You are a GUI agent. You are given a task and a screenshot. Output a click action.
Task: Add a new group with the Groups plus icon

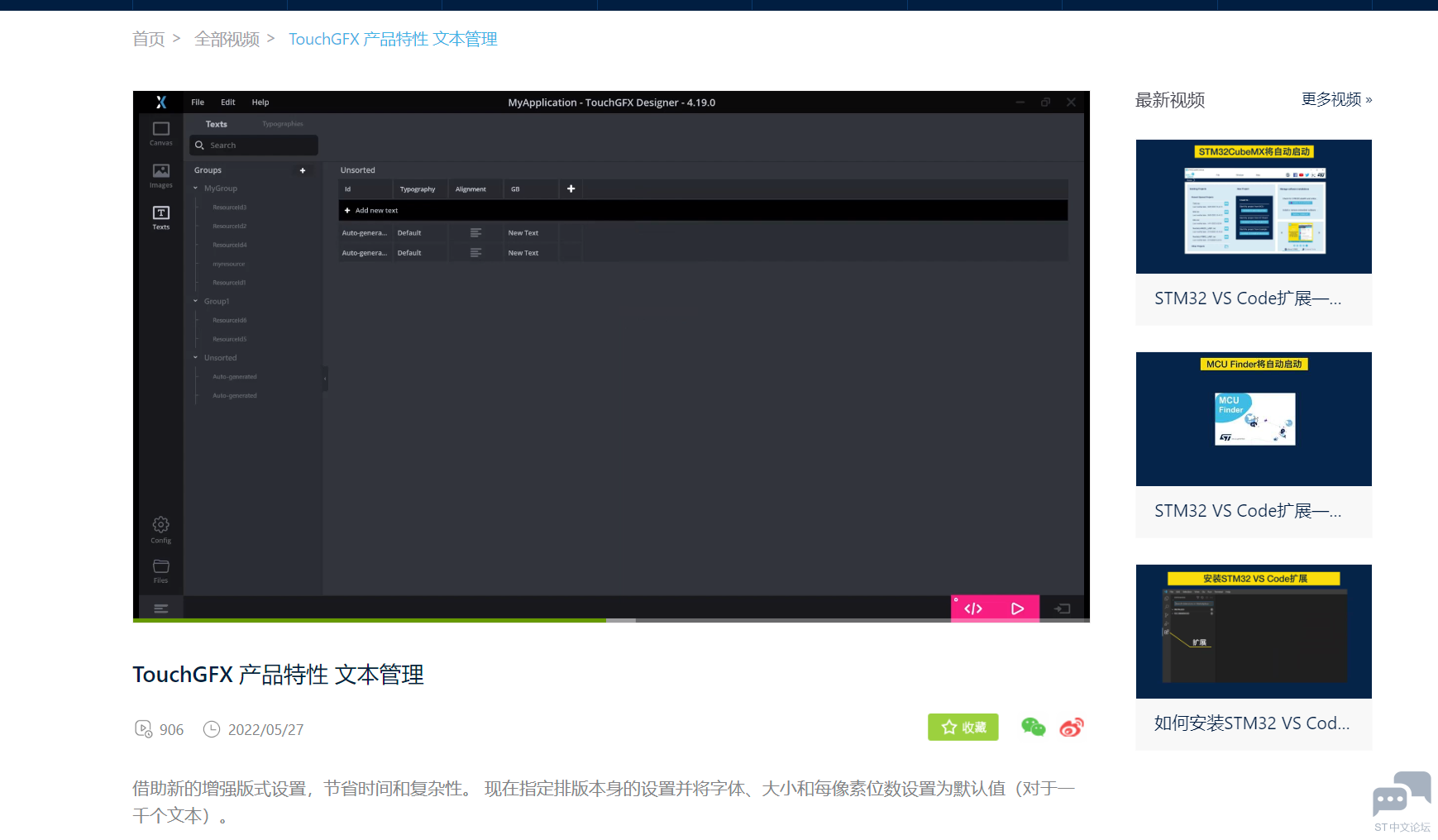(303, 170)
